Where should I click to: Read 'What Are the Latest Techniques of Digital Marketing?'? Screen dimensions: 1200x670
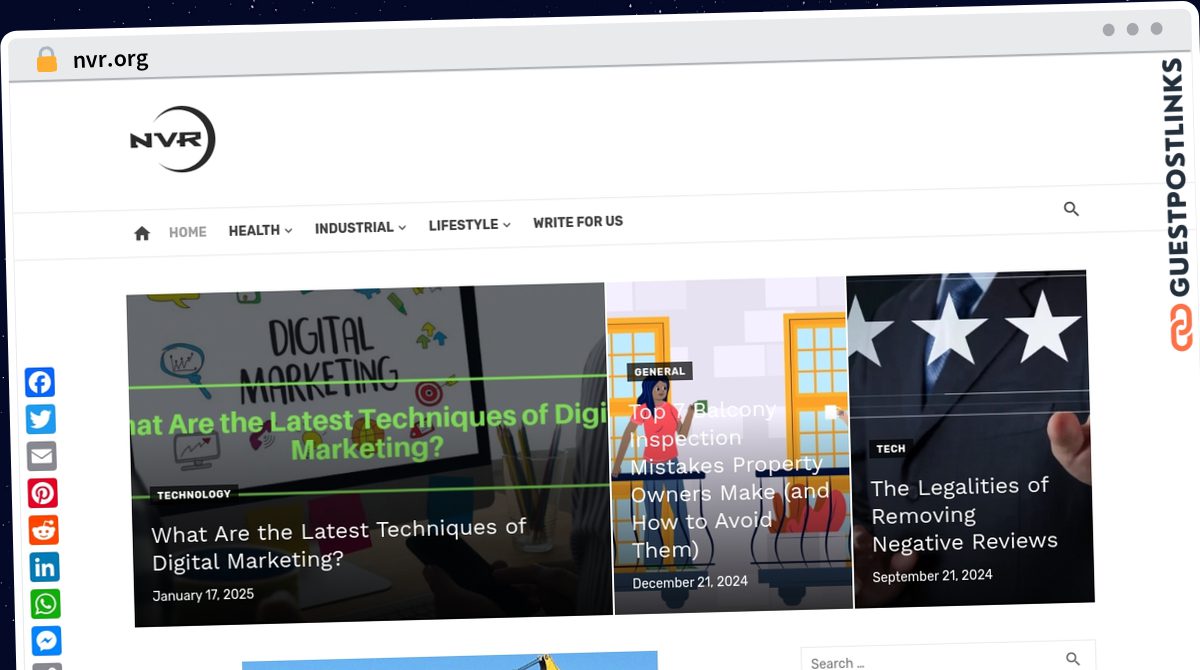(x=339, y=545)
